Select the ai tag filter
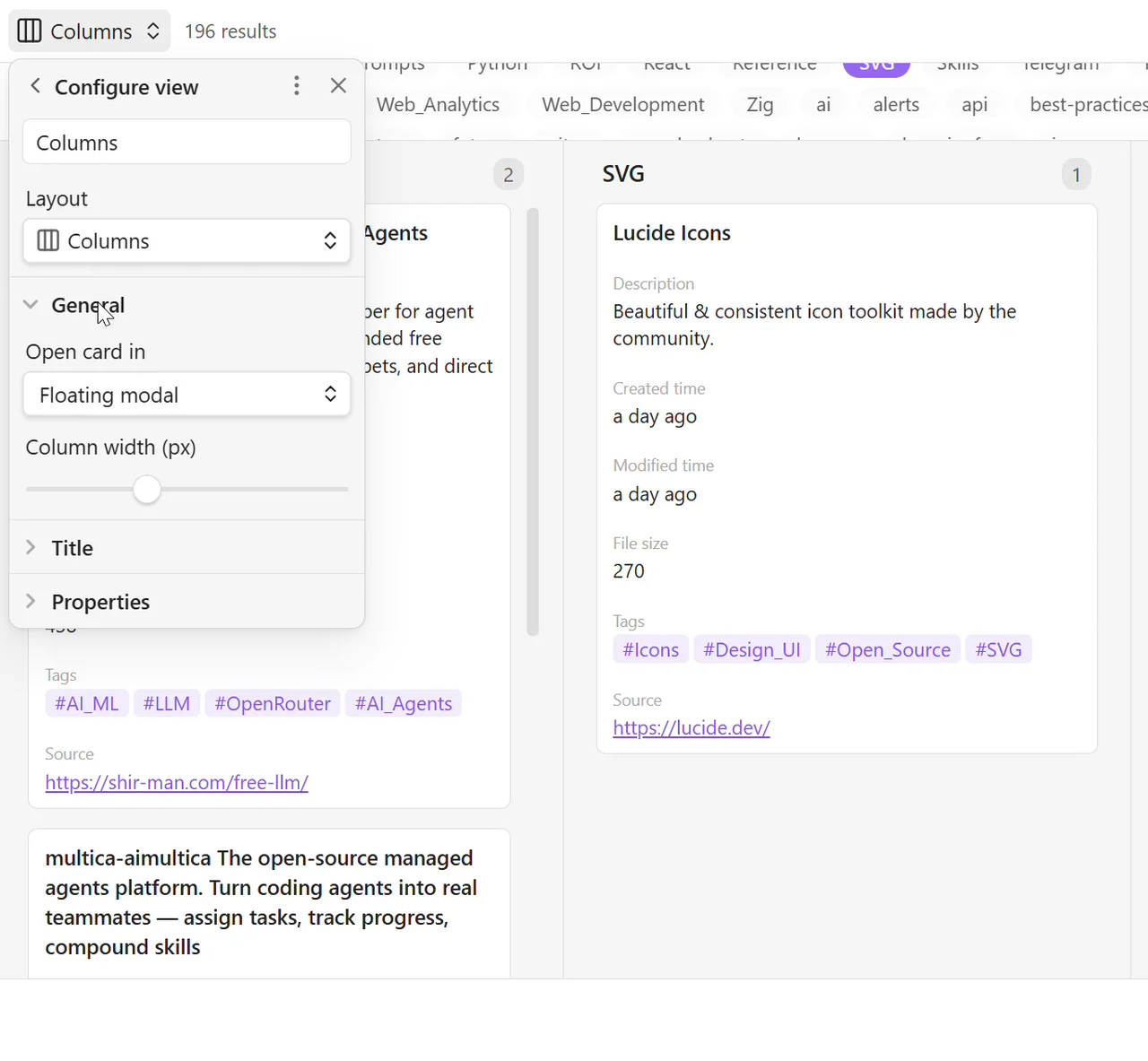The width and height of the screenshot is (1148, 1061). pyautogui.click(x=823, y=105)
